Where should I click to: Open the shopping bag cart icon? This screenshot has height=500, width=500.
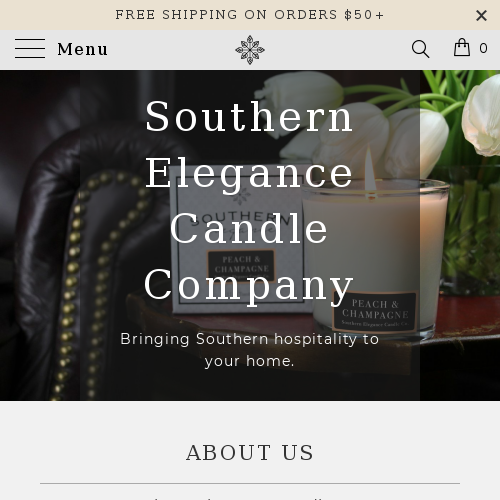point(462,47)
